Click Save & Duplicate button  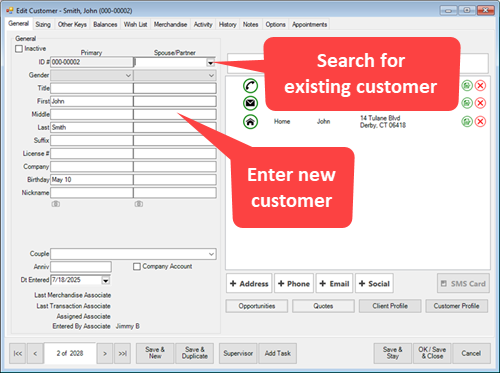tap(195, 353)
